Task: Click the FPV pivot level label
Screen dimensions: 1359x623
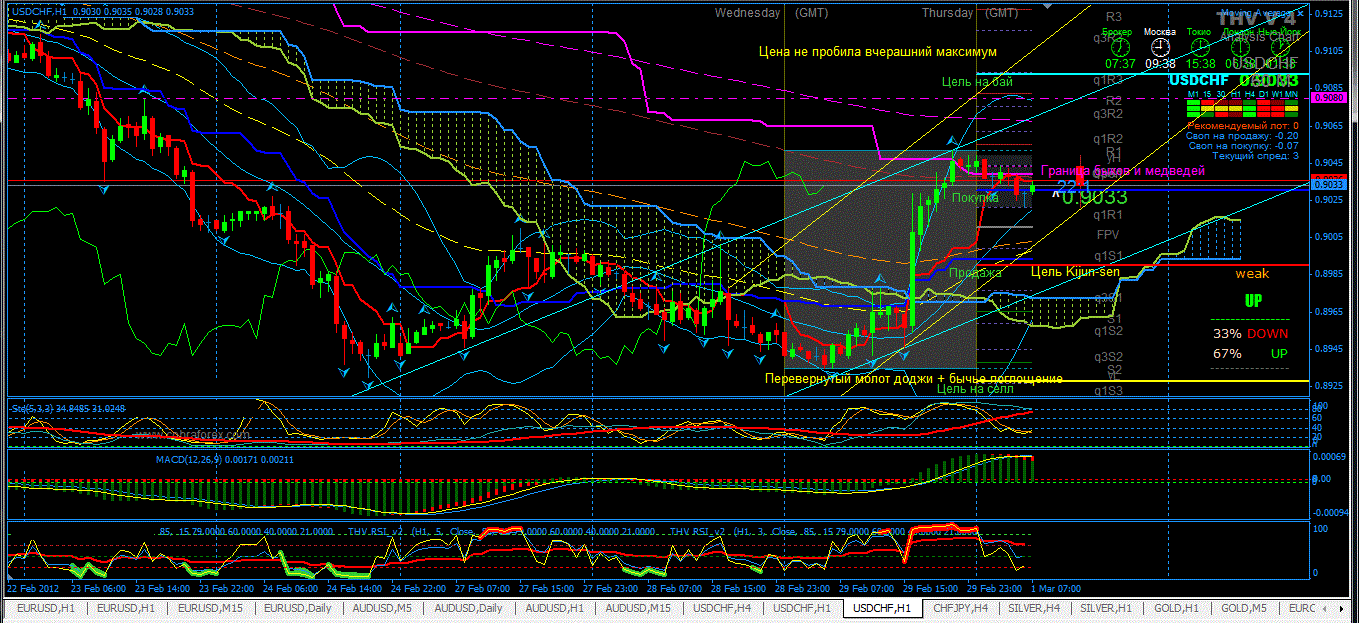Action: tap(1108, 234)
